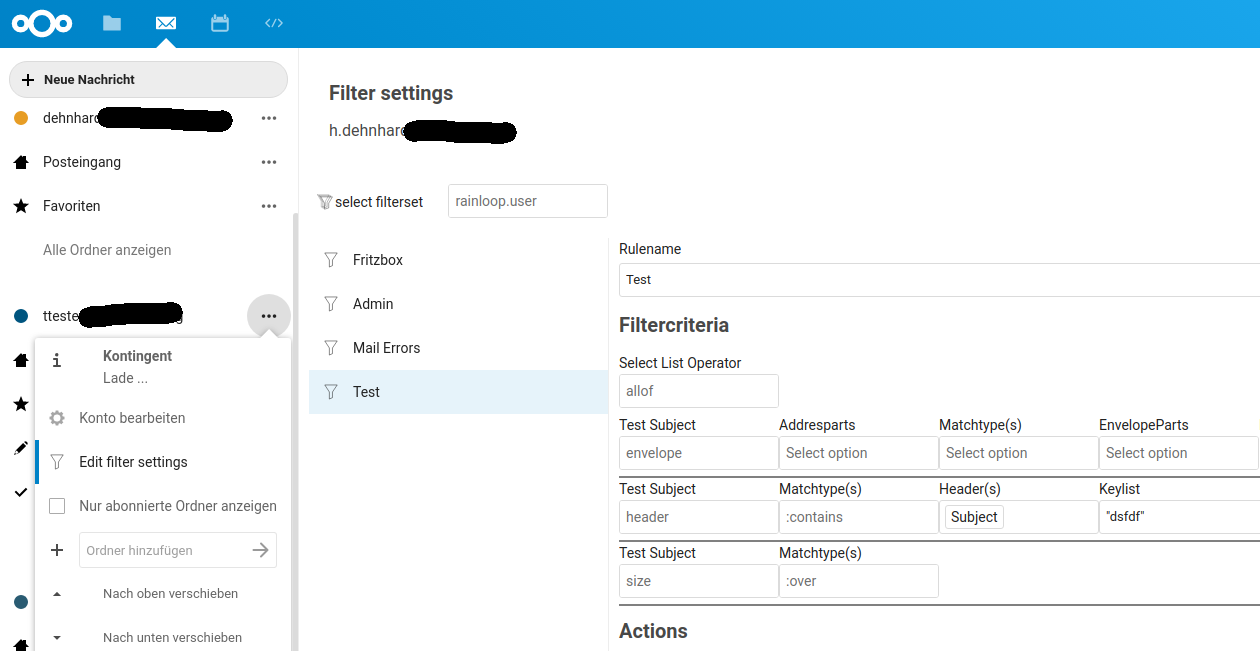Screen dimensions: 1260x651
Task: Click the Filtercriteria heading
Action: 674,325
